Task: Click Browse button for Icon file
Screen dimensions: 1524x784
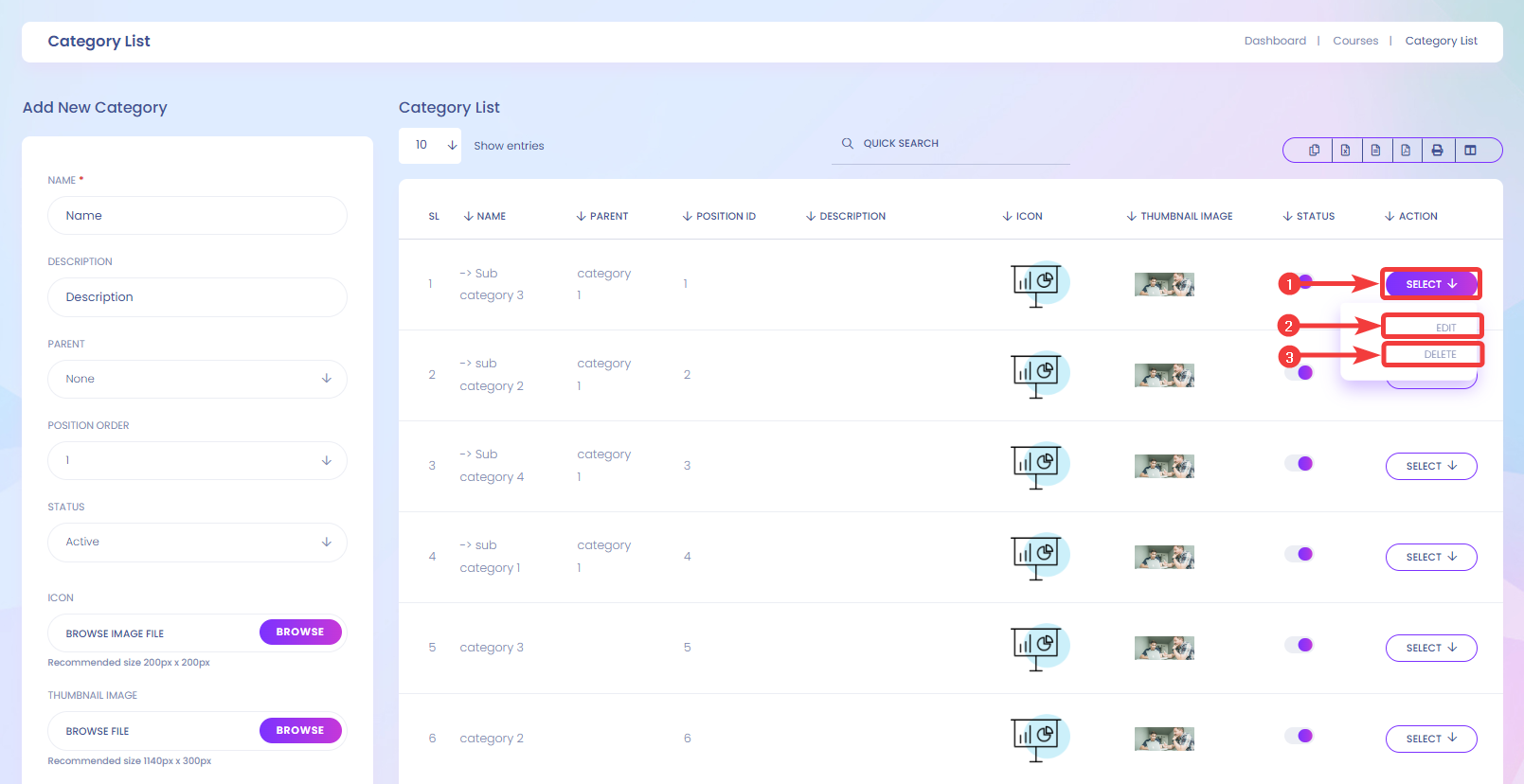Action: coord(300,632)
